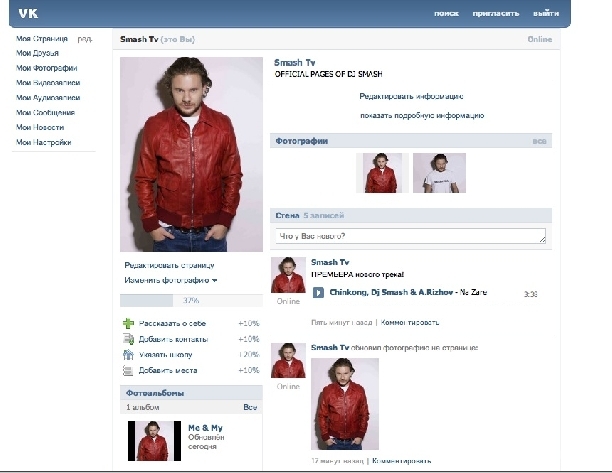Click Добавить контакты link
Image resolution: width=612 pixels, height=473 pixels.
tap(173, 339)
